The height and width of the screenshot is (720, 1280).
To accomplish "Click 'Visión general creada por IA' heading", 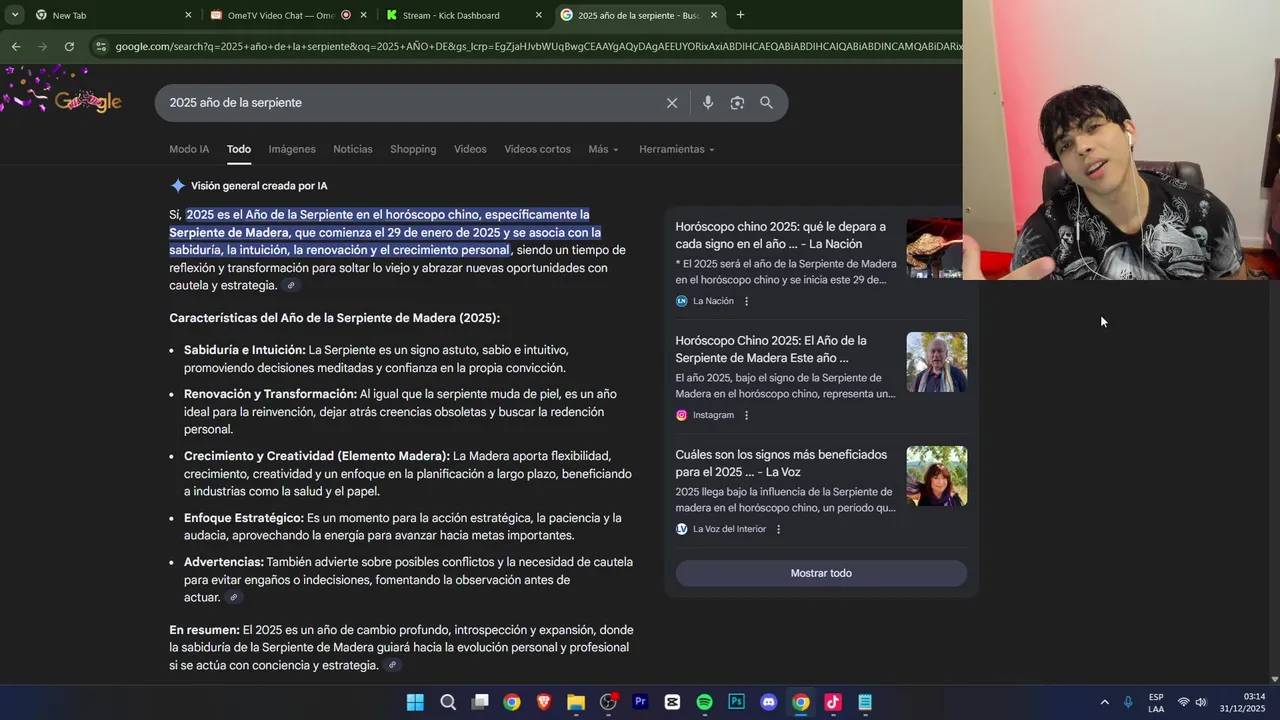I will coord(259,186).
